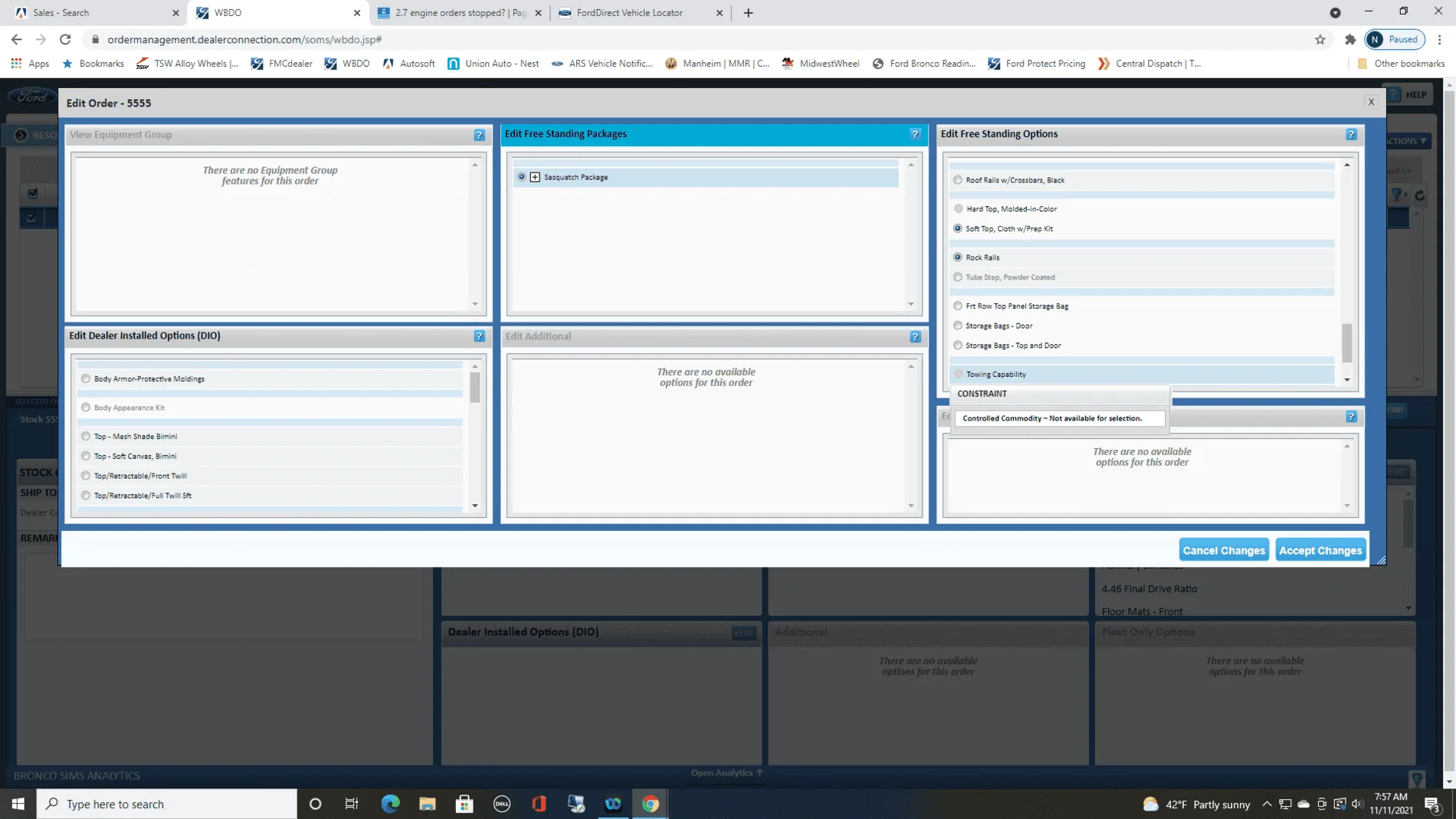Click scroll down arrow in Free Standing Options list
This screenshot has width=1456, height=819.
coord(1347,380)
